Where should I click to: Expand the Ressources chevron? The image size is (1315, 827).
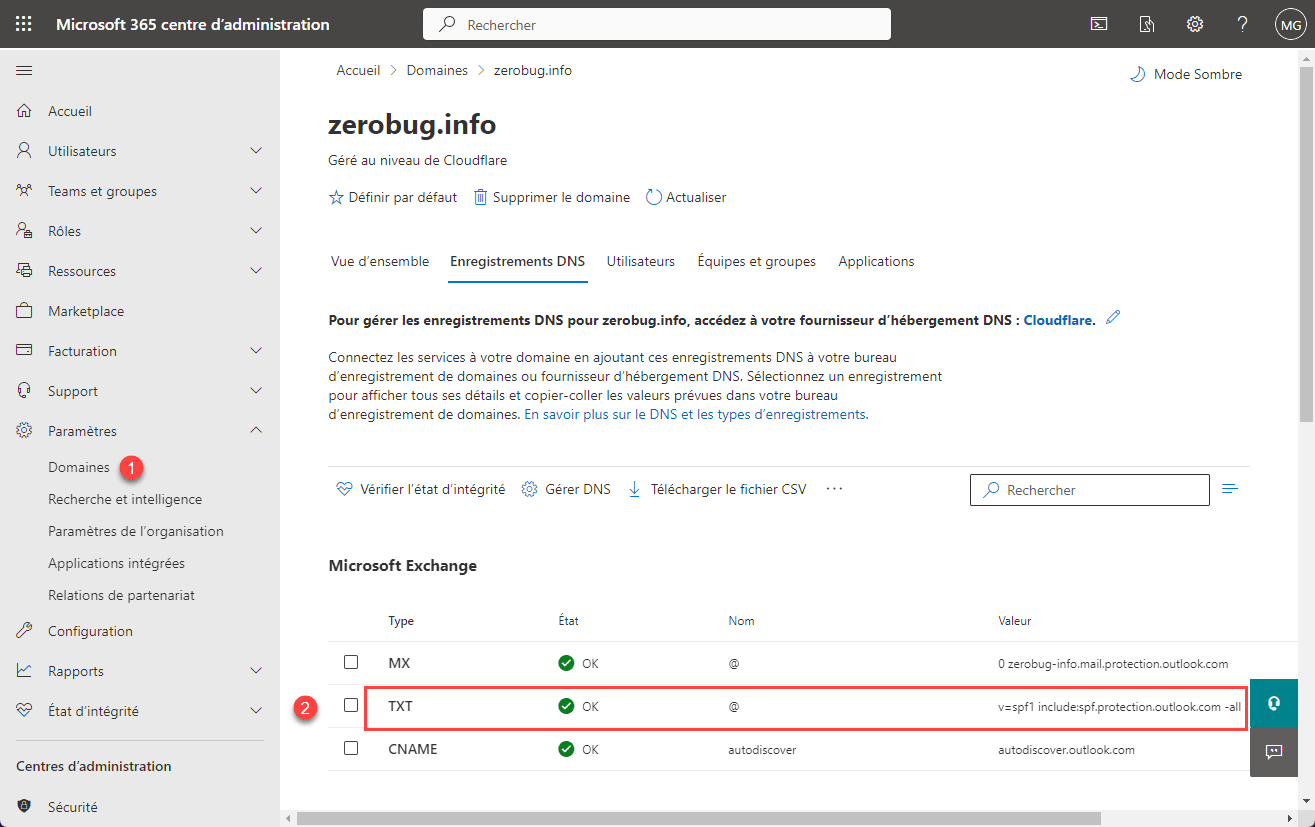coord(256,271)
